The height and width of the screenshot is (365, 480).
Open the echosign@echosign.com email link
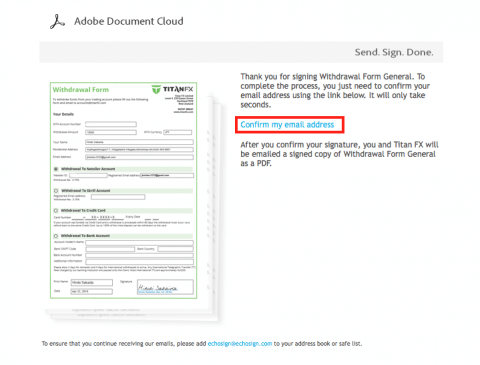pyautogui.click(x=240, y=344)
